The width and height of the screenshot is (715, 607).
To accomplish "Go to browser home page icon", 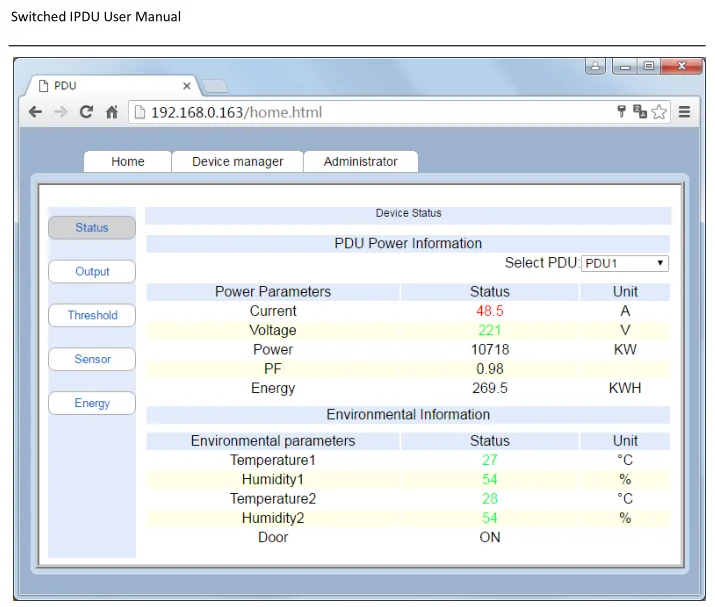I will (x=112, y=112).
